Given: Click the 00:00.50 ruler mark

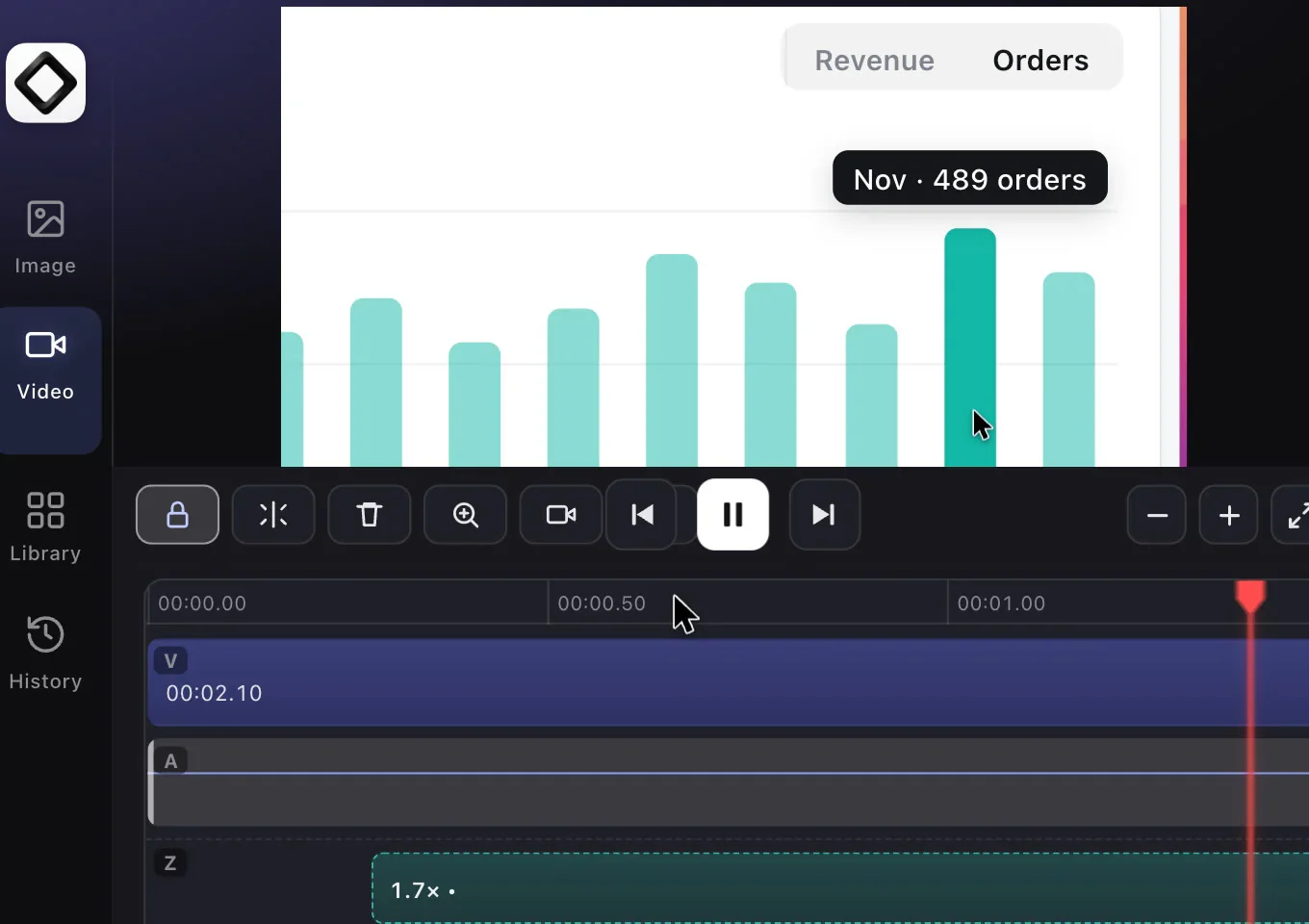Looking at the screenshot, I should 602,603.
